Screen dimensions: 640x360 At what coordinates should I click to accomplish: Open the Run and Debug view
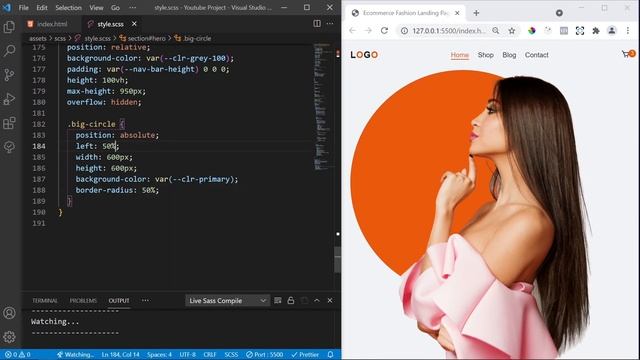coord(9,99)
